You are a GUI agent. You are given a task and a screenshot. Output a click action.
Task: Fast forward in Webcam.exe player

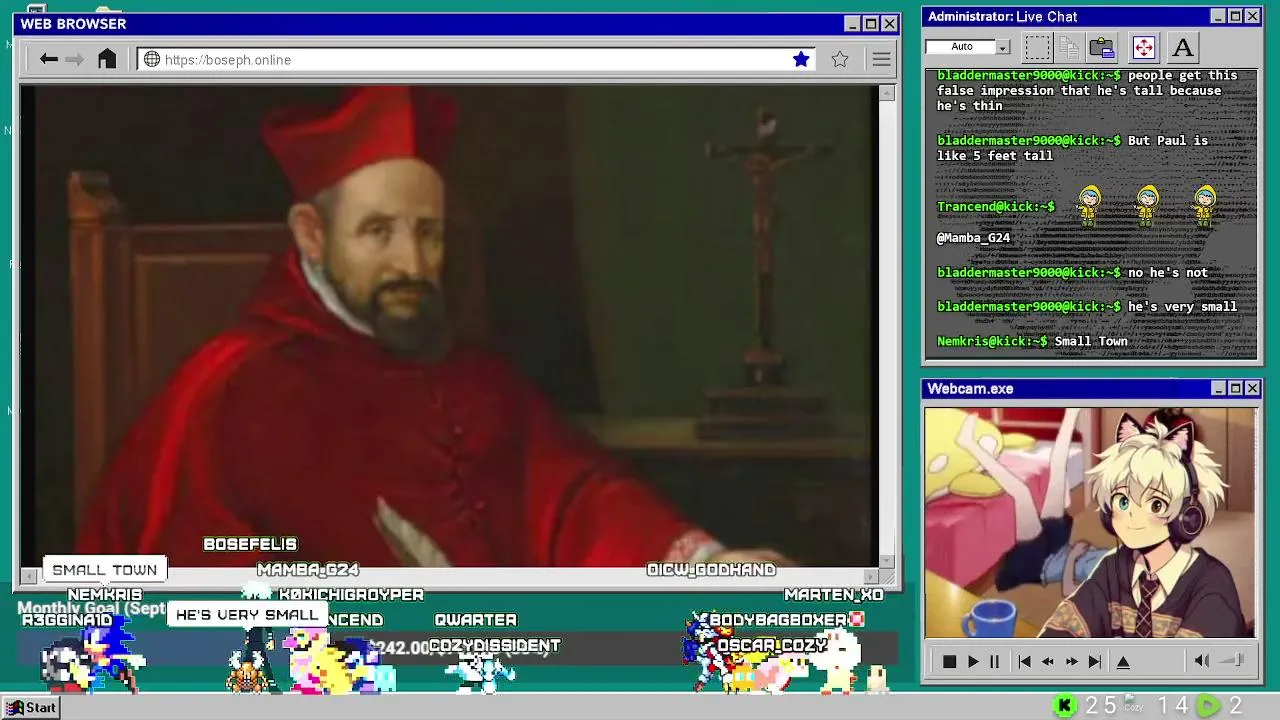coord(1072,661)
